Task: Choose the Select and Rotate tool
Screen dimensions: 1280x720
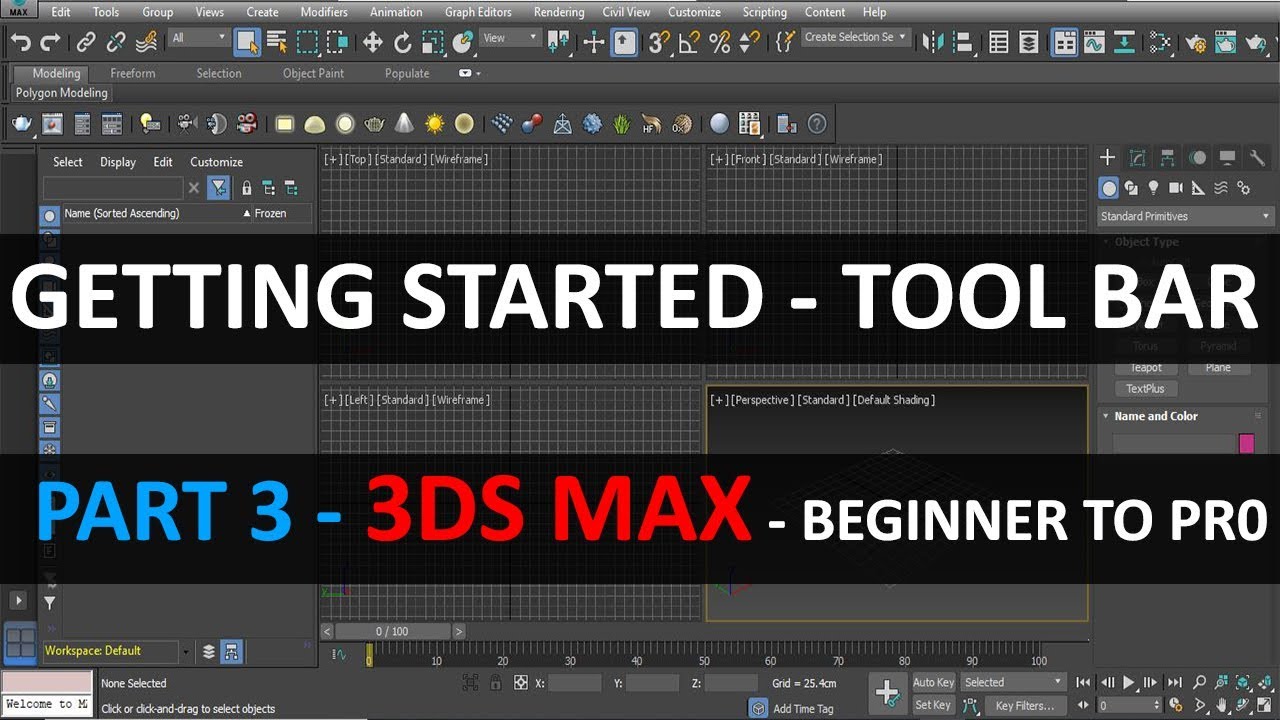Action: [403, 42]
